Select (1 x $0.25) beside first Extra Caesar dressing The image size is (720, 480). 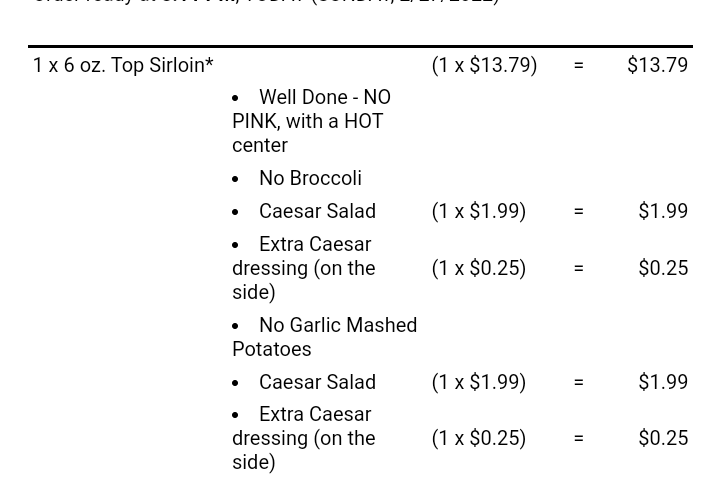coord(478,268)
